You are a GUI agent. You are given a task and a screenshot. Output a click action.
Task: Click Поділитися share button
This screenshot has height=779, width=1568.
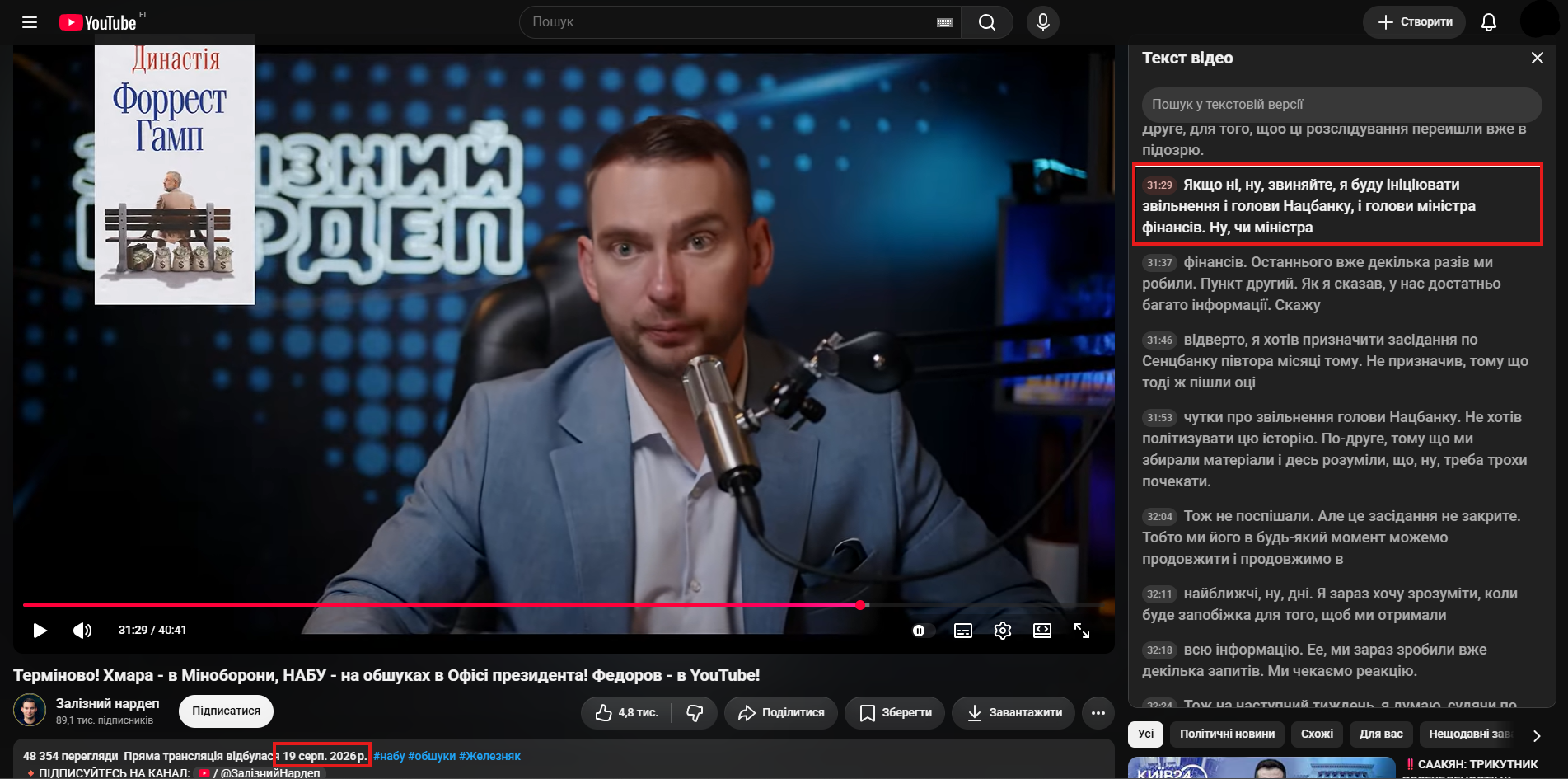(x=781, y=712)
